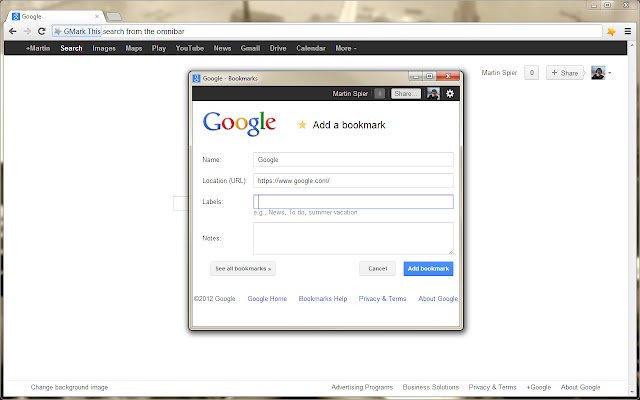Viewport: 640px width, 400px height.
Task: Click the Add bookmark button
Action: pyautogui.click(x=428, y=269)
